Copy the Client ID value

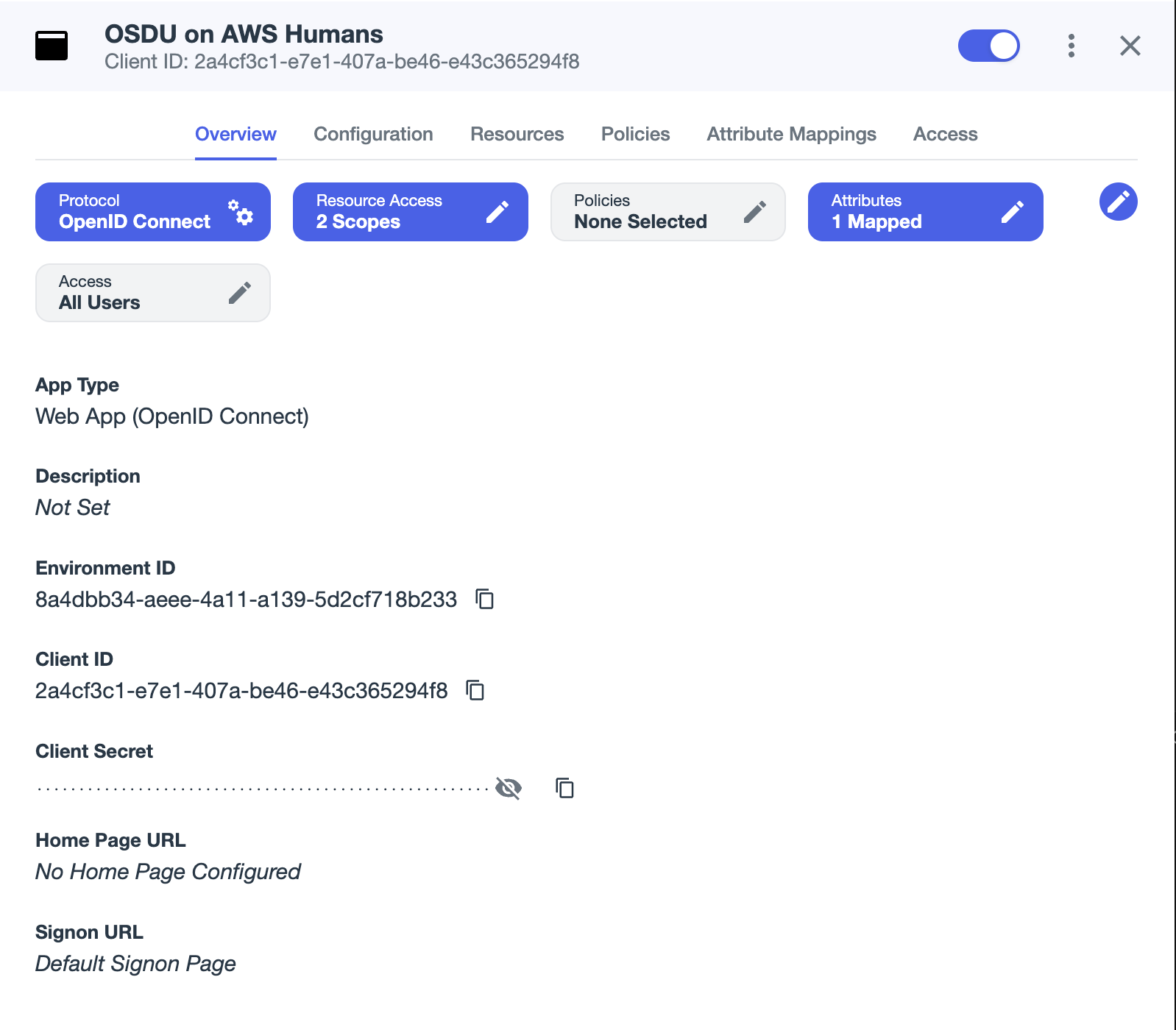[475, 690]
